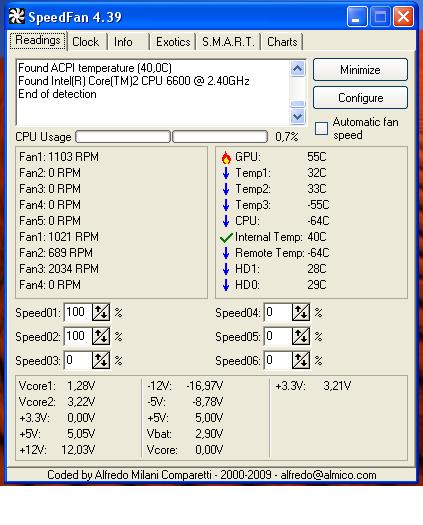Viewport: 423px width, 525px height.
Task: Click the SpeedFan fan logo in title bar
Action: [16, 16]
